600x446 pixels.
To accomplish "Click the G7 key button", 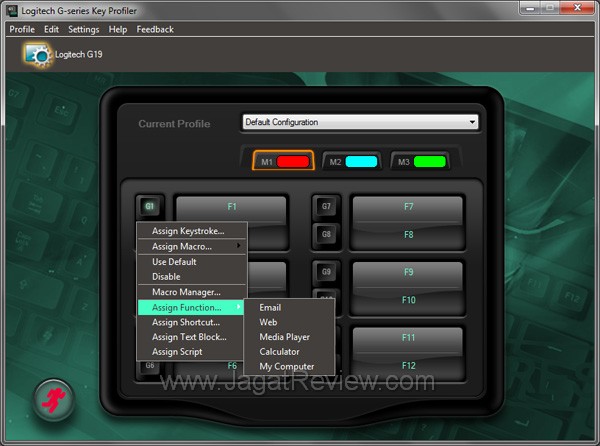I will [x=326, y=207].
